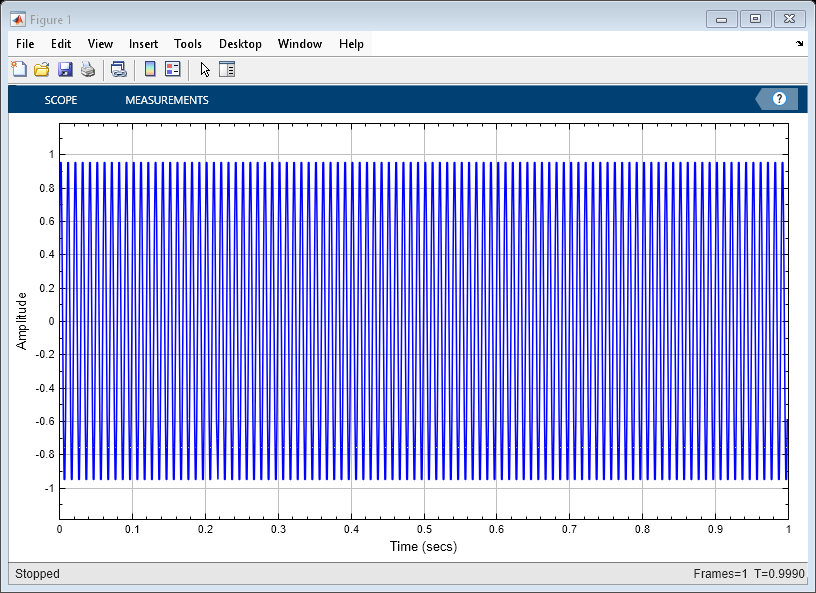Click the -0.6 tick label on amplitude axis
Image resolution: width=816 pixels, height=593 pixels.
click(45, 421)
